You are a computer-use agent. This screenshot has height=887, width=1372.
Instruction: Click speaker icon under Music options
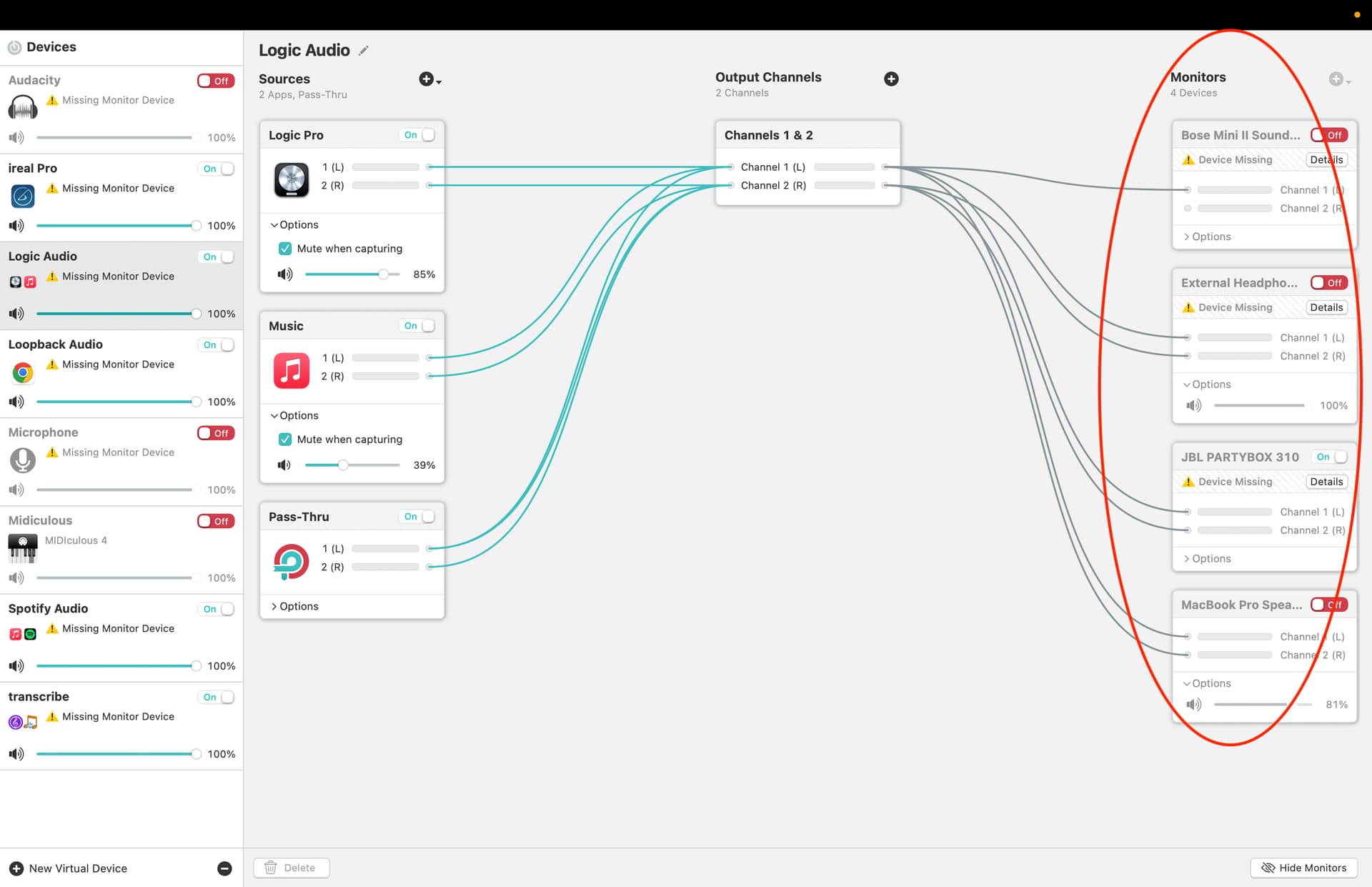tap(284, 465)
